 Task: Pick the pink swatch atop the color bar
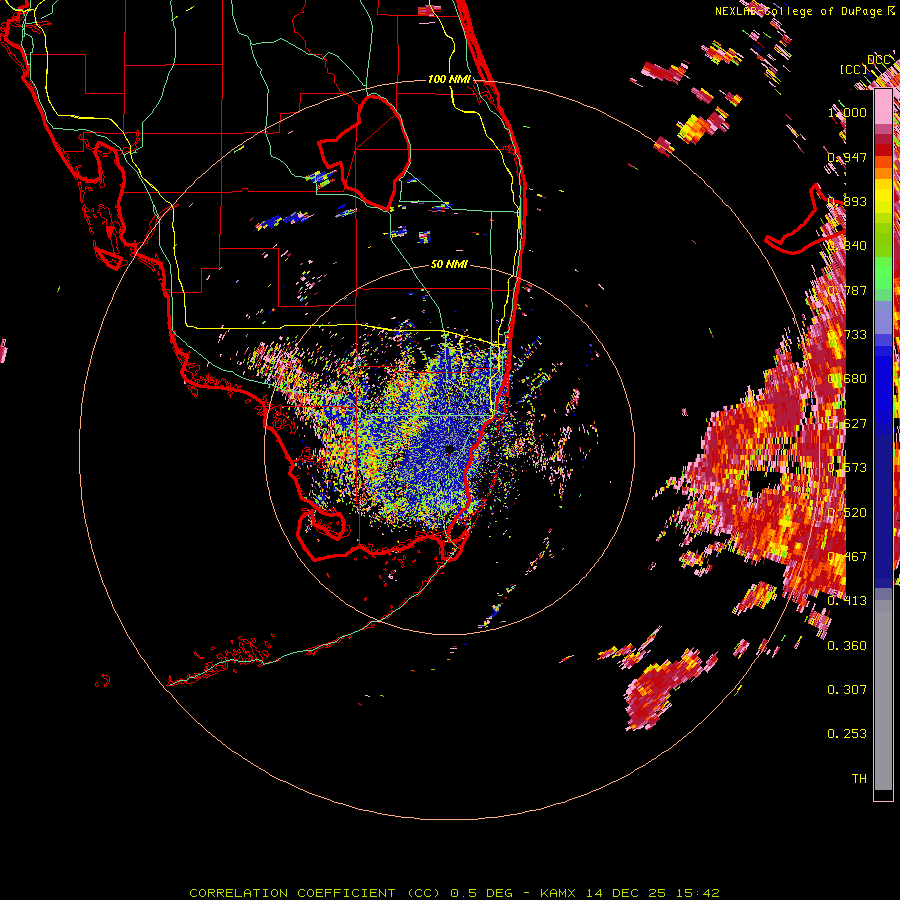pos(883,106)
